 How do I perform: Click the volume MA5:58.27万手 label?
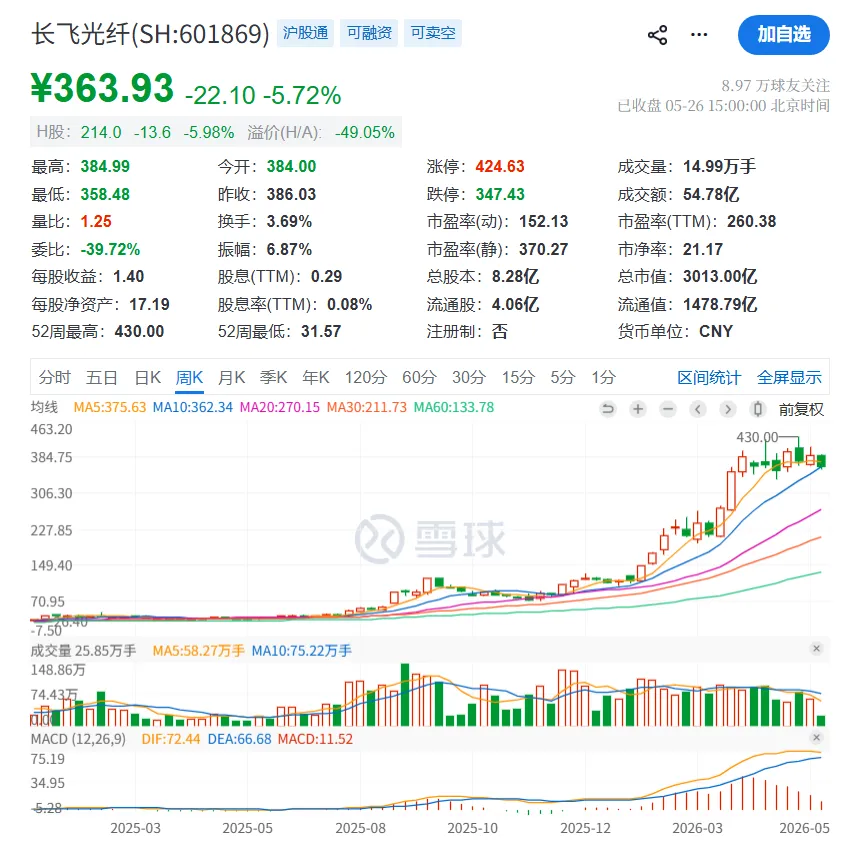[199, 651]
